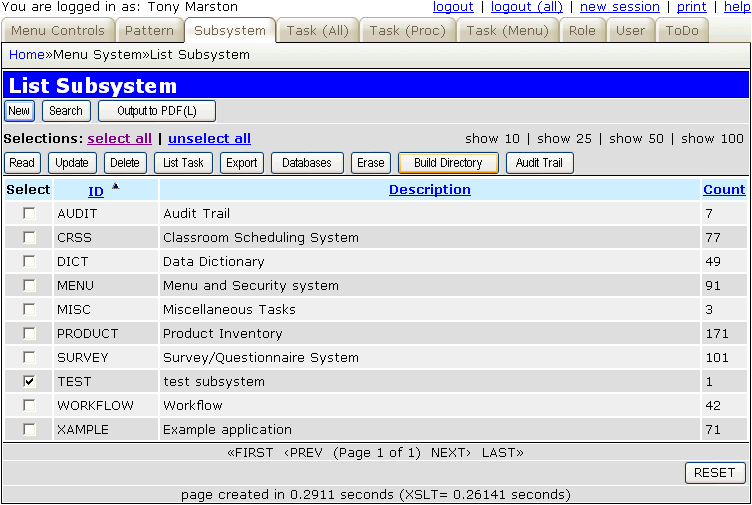Sort by the Count column header
The width and height of the screenshot is (752, 505).
(723, 190)
